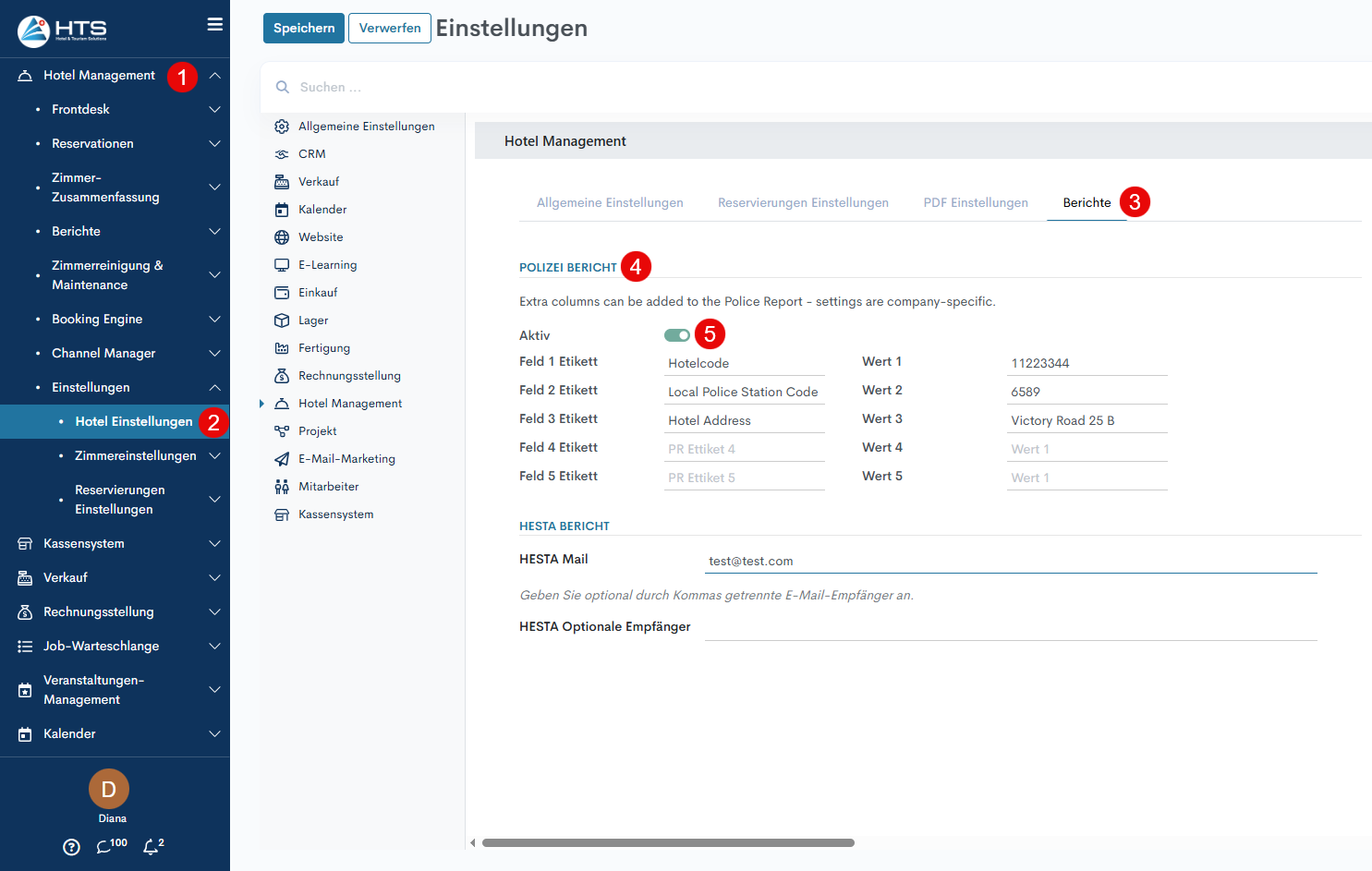Open the help question mark icon
The width and height of the screenshot is (1372, 871).
pyautogui.click(x=71, y=847)
